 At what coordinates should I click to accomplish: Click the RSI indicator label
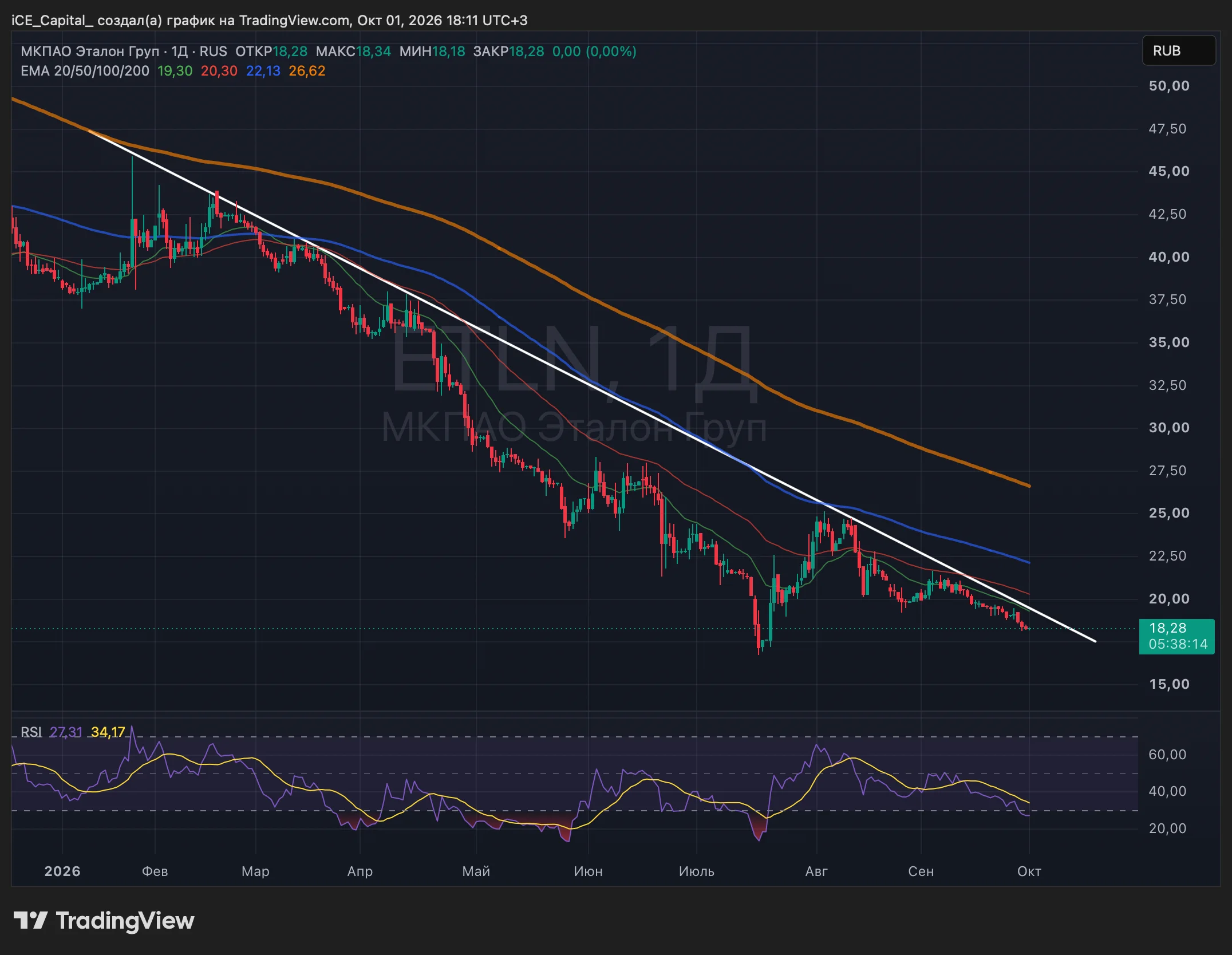(x=31, y=732)
